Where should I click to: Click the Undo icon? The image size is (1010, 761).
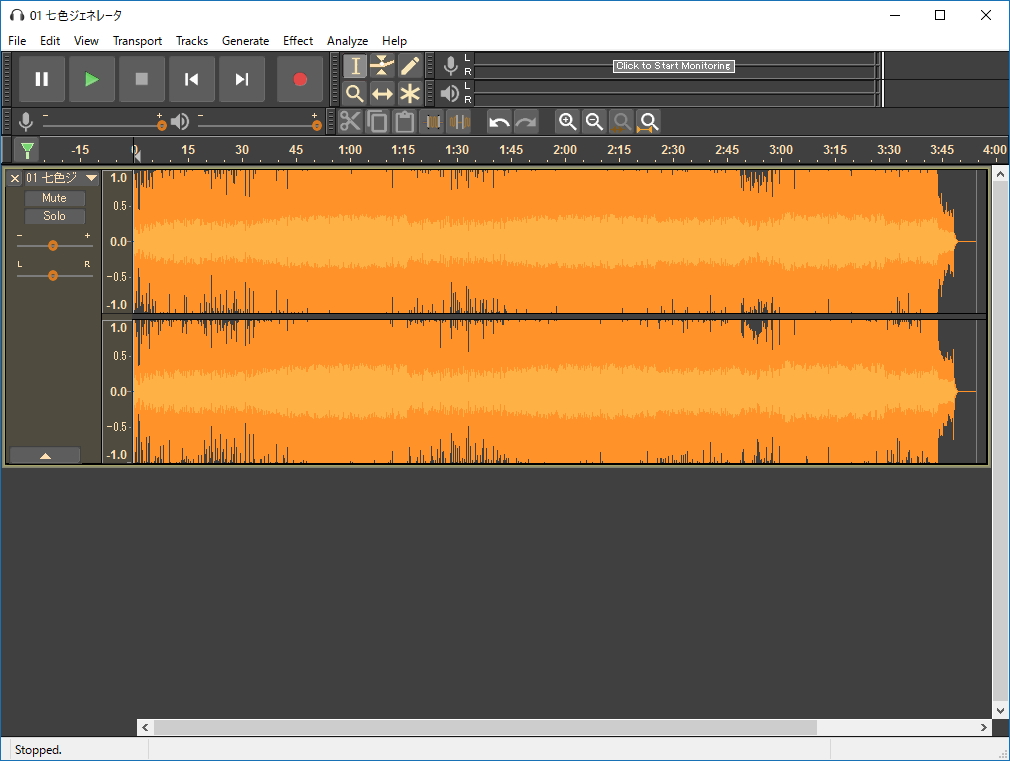click(498, 121)
